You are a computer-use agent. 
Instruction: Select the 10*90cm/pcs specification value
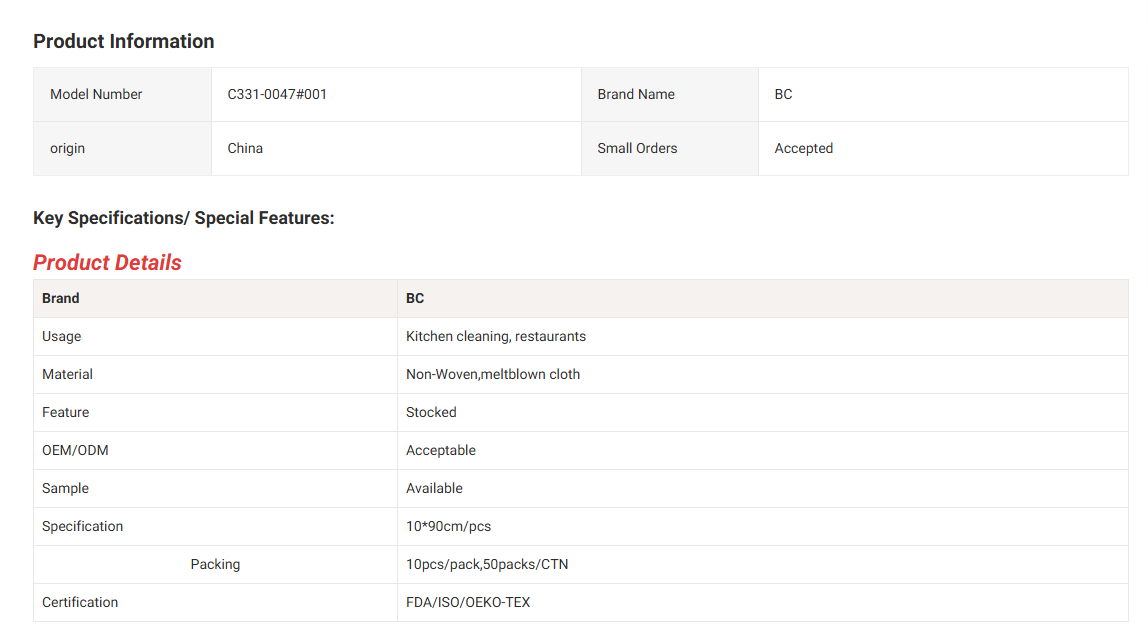pos(448,526)
